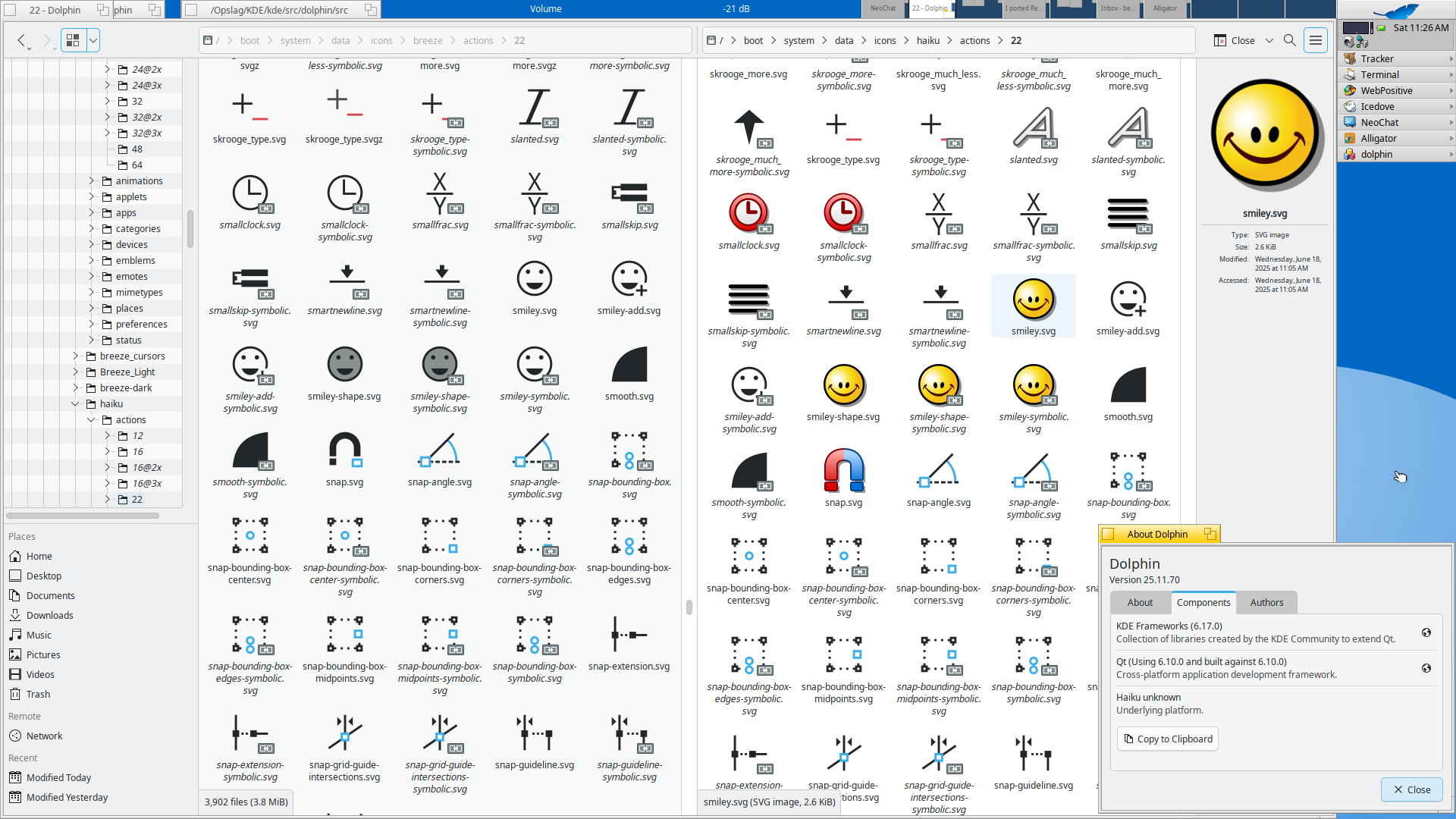Open Downloads in Places panel

(49, 615)
